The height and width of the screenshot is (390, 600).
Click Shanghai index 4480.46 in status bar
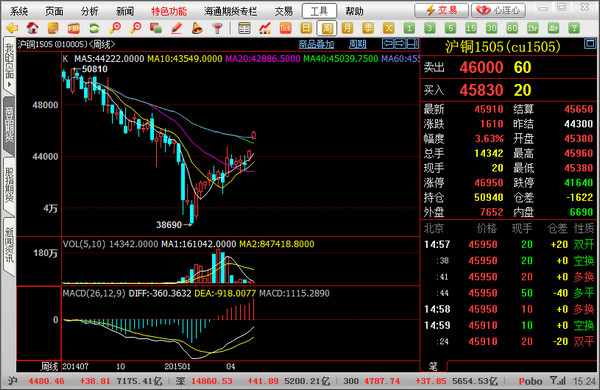click(x=46, y=381)
